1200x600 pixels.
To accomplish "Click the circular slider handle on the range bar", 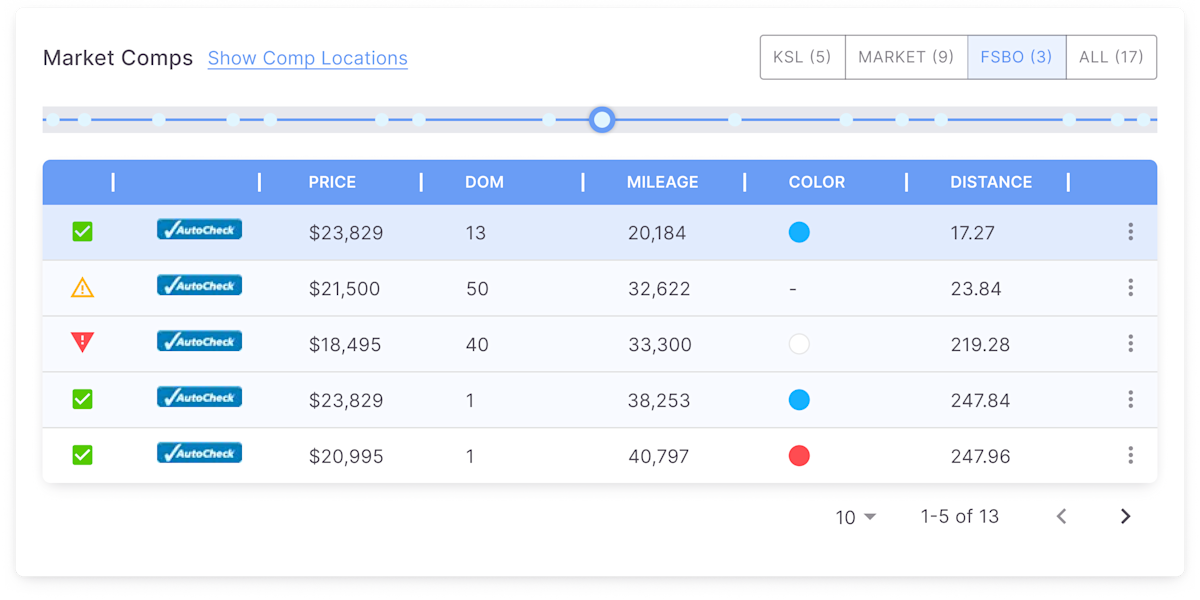I will (603, 120).
